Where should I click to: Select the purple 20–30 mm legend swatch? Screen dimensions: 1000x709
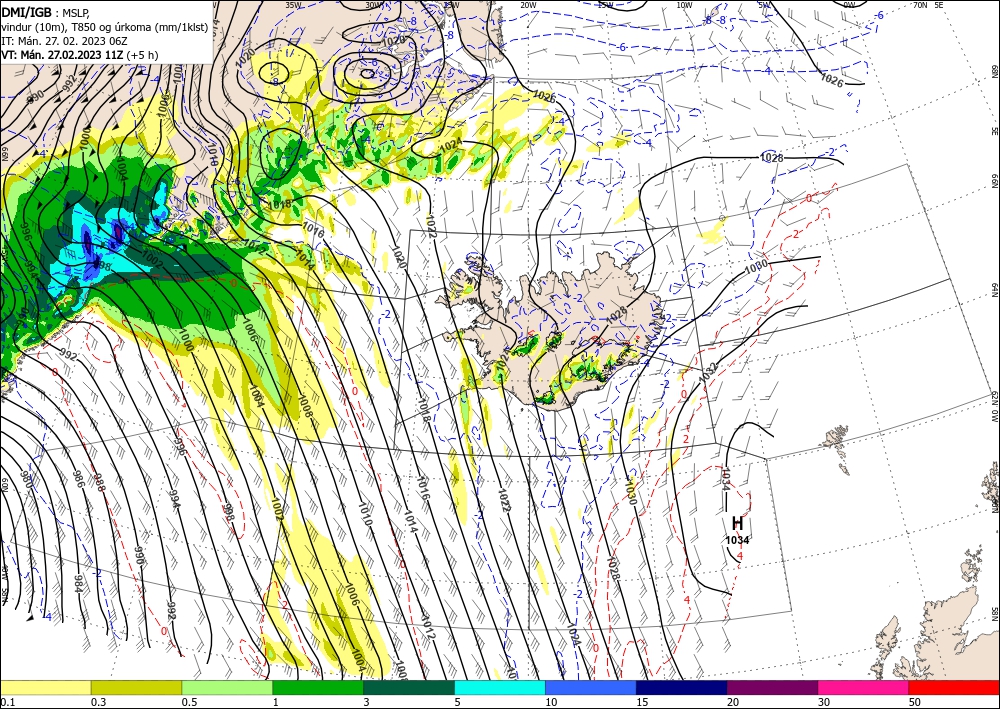(772, 687)
